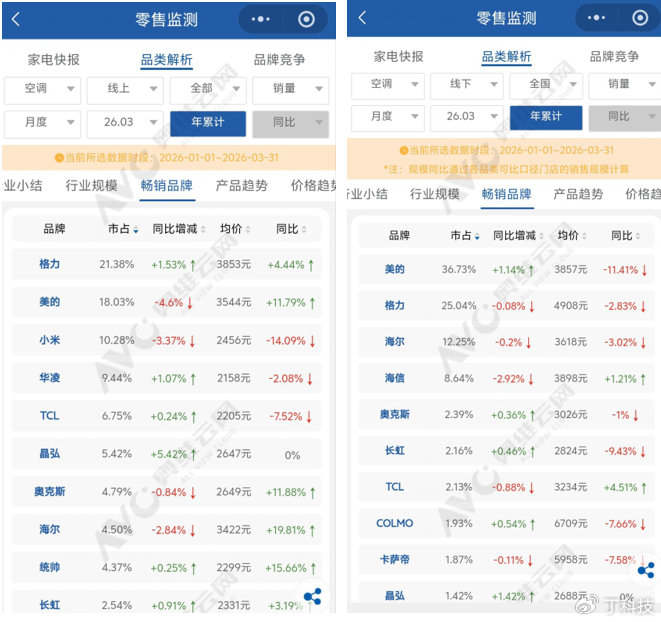Open COLMO brand in right panel list
This screenshot has width=661, height=622.
[x=395, y=523]
